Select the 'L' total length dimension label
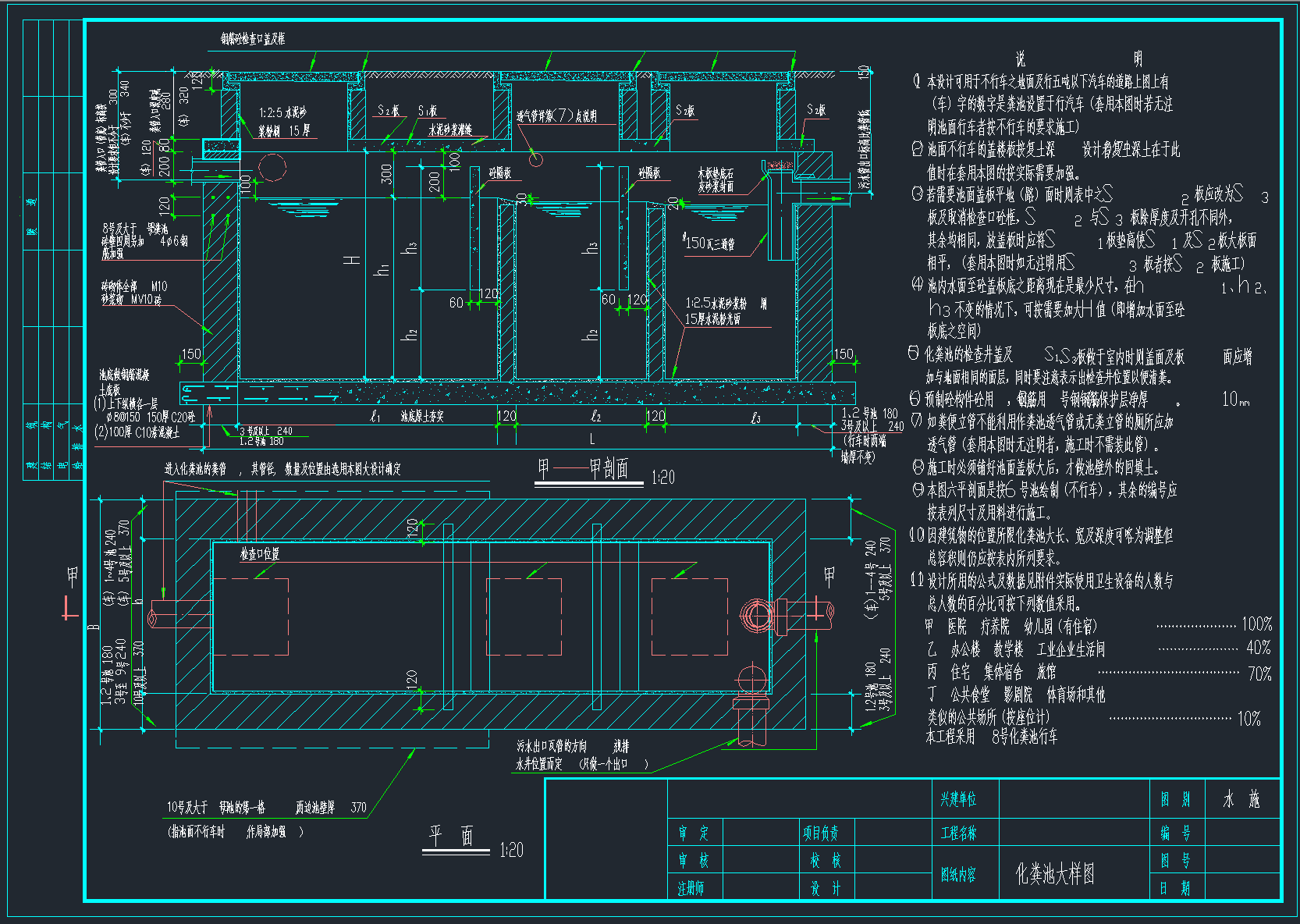This screenshot has width=1300, height=924. click(x=592, y=439)
